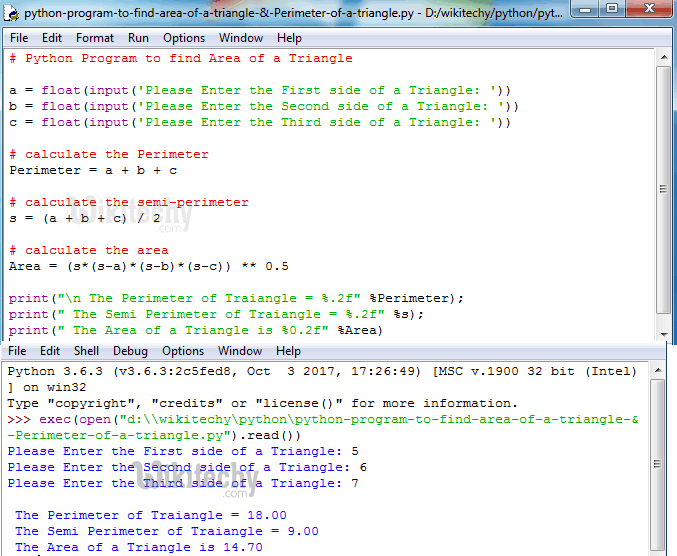Open the Shell menu
The height and width of the screenshot is (556, 677).
[86, 351]
